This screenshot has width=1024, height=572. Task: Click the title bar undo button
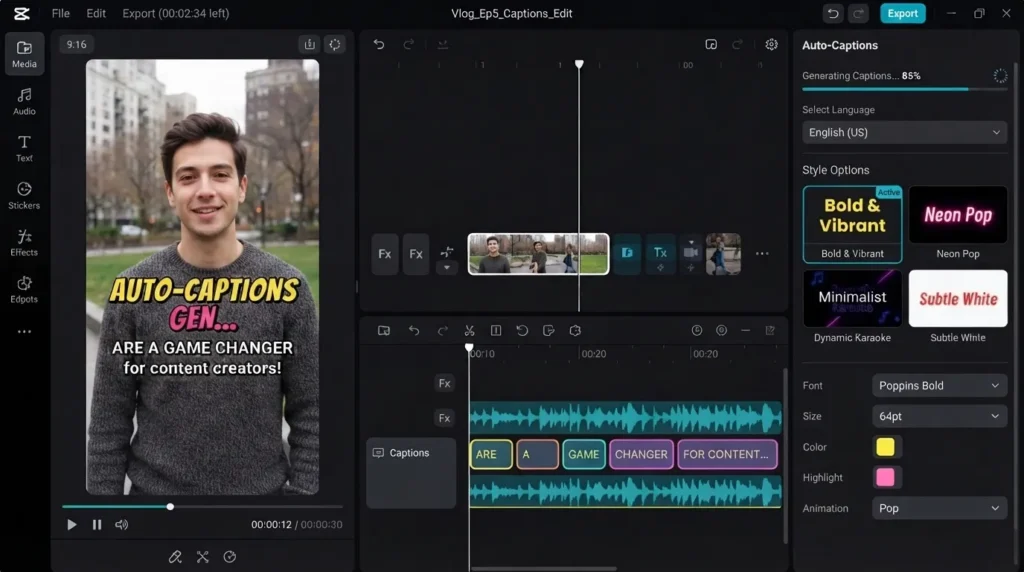tap(833, 13)
